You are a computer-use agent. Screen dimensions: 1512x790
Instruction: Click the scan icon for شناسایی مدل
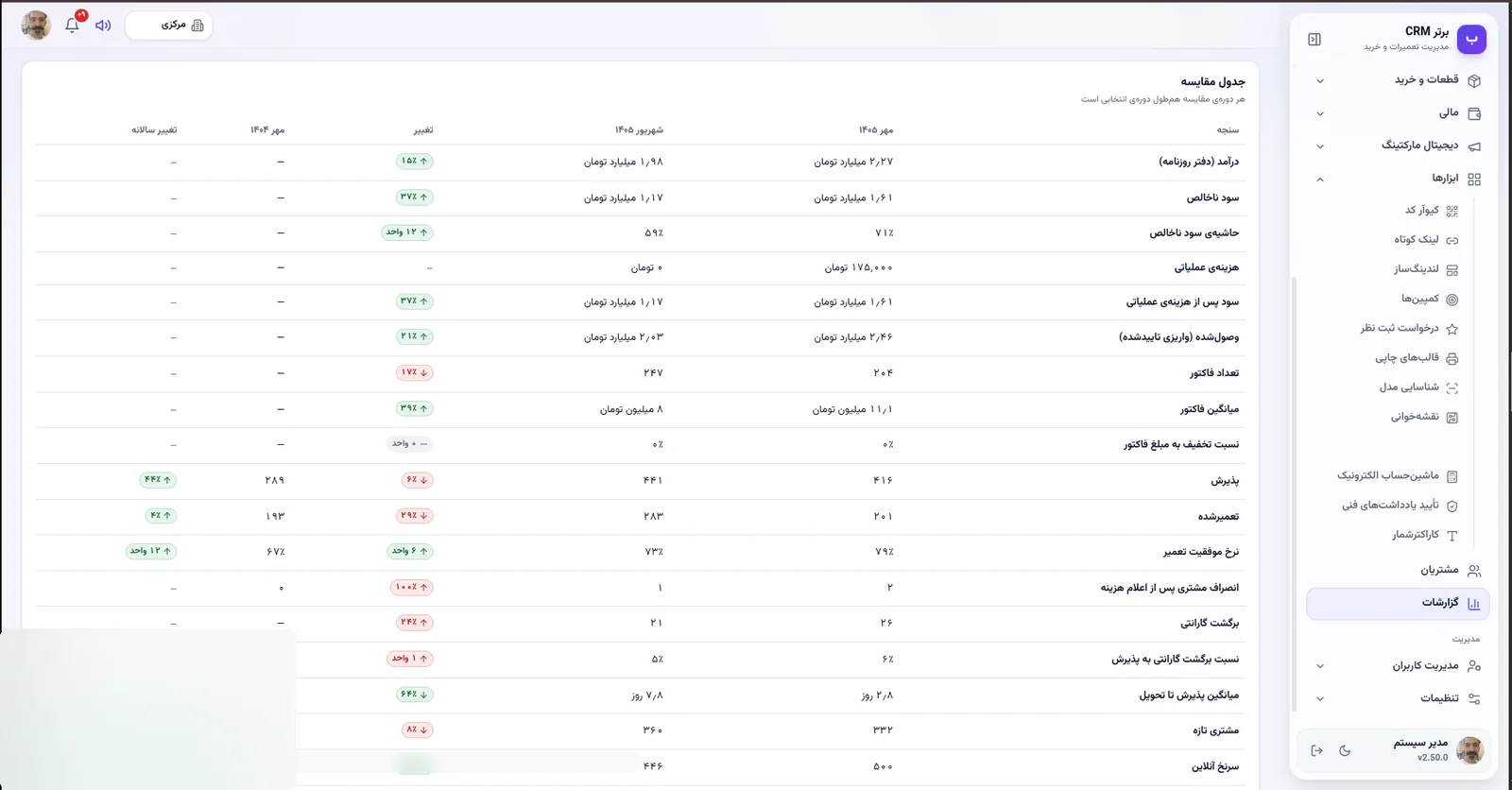1452,387
